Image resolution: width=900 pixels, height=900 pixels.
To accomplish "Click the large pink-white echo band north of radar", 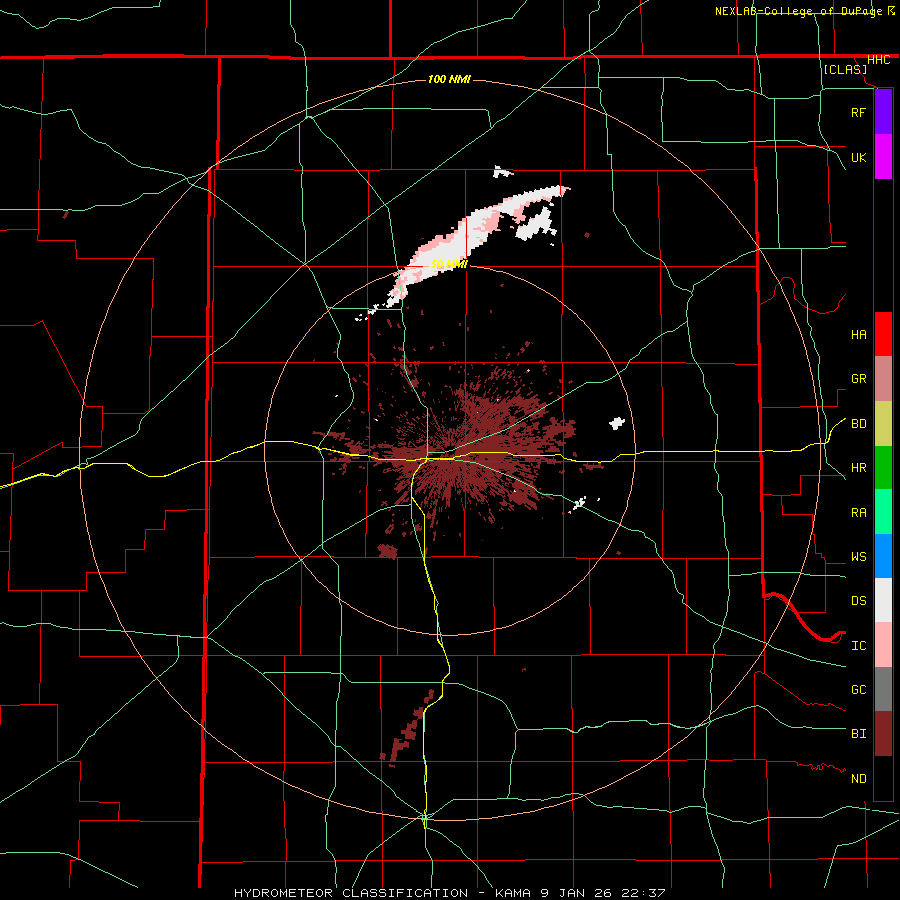I will coord(471,238).
